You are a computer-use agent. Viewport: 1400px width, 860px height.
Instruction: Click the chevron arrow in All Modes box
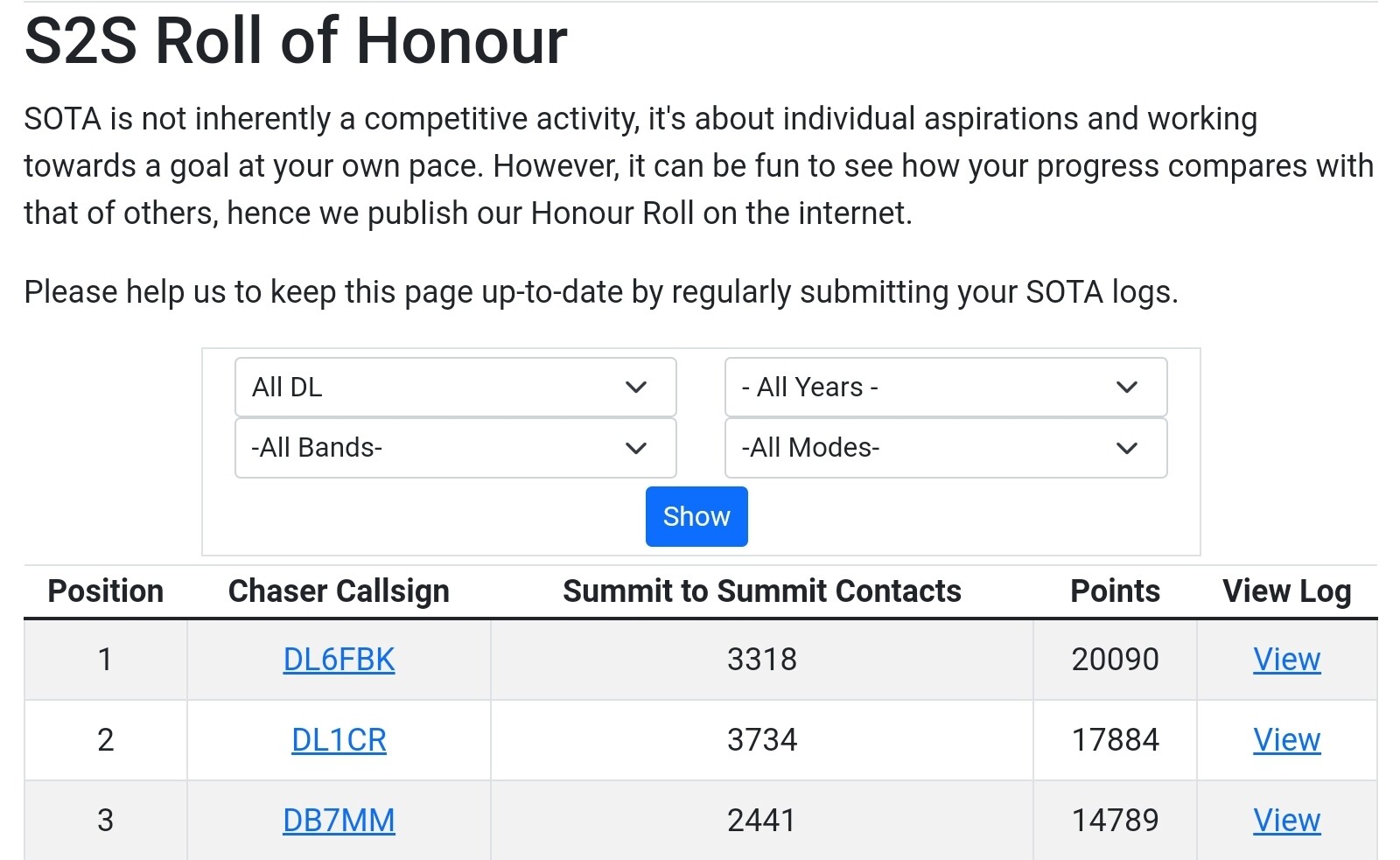coord(1127,448)
